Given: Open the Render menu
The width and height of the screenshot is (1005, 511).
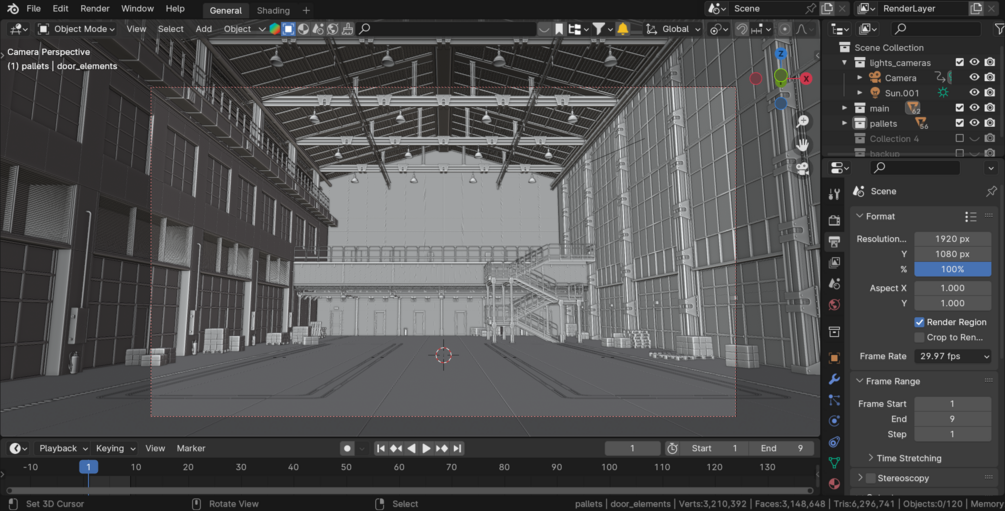Looking at the screenshot, I should [95, 8].
